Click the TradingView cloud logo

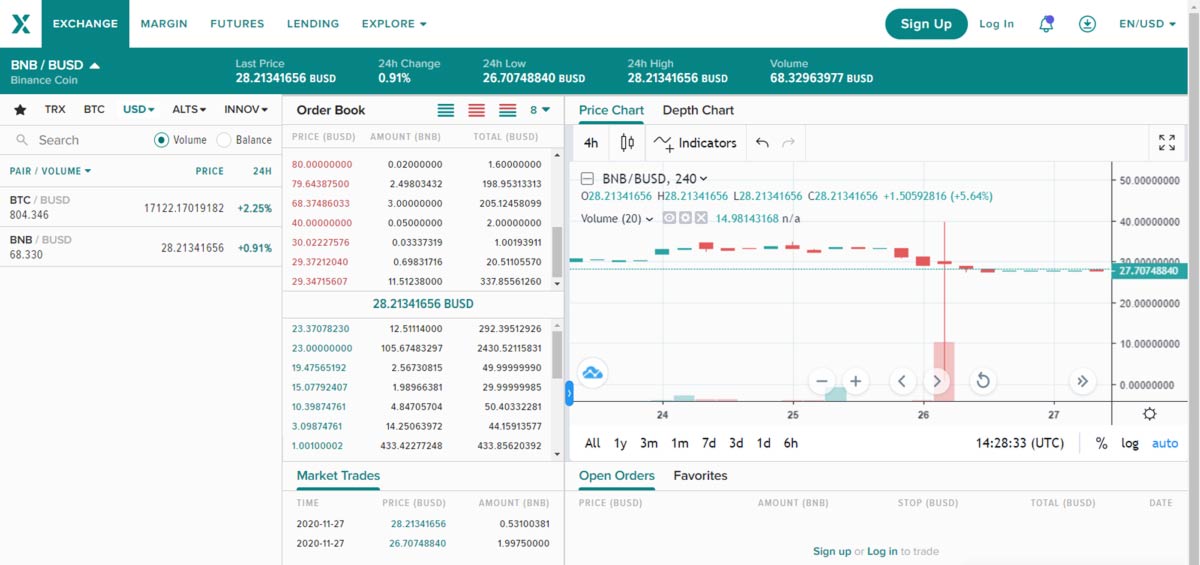click(592, 373)
